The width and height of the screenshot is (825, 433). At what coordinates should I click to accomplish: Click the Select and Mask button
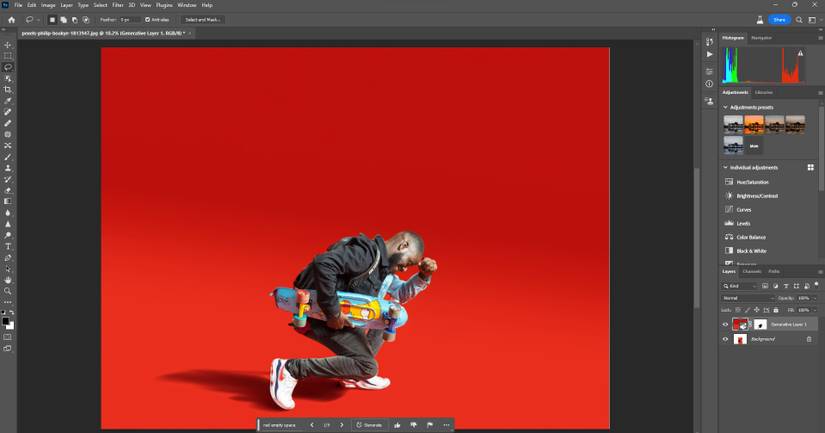[203, 19]
